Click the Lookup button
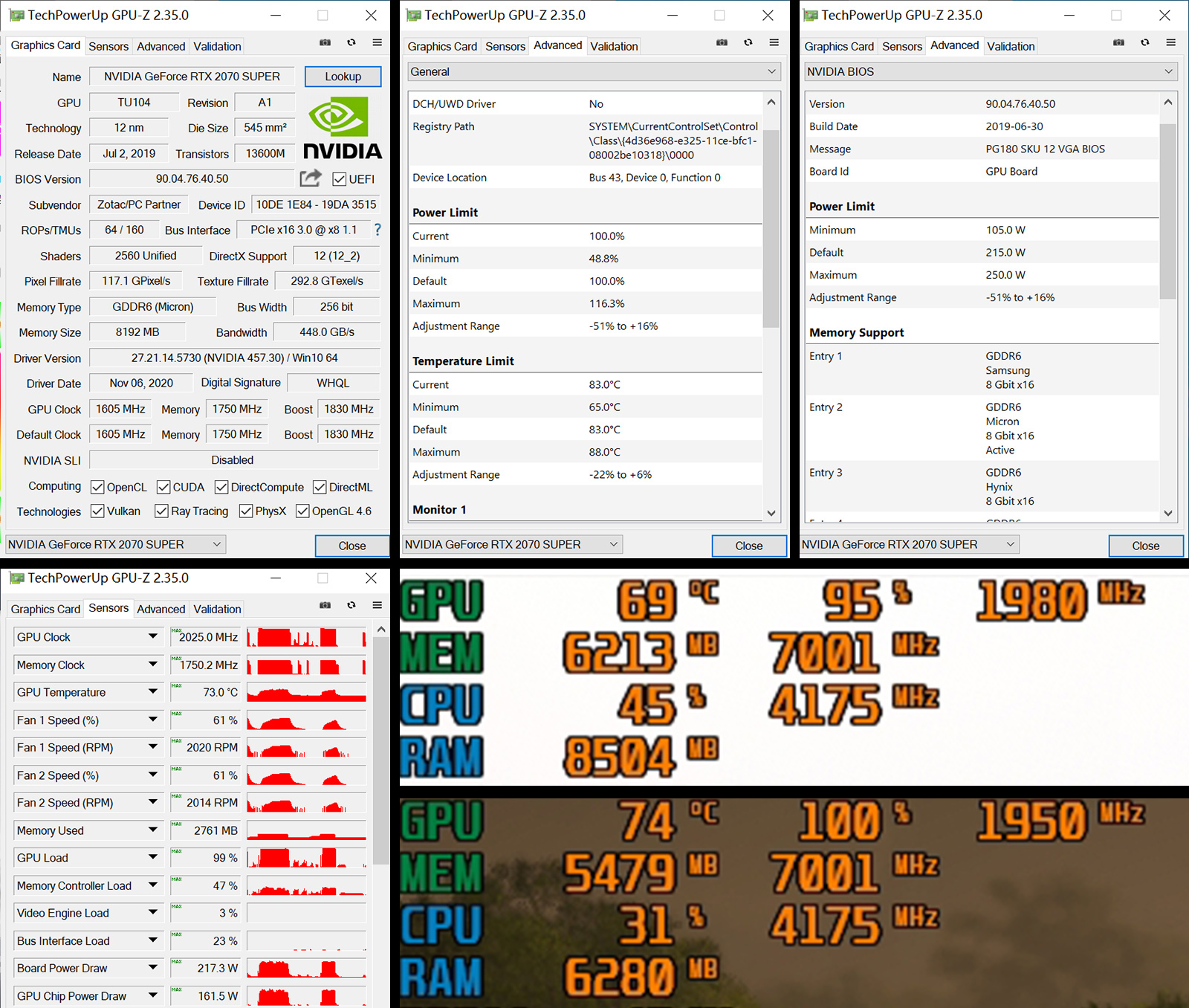Image resolution: width=1189 pixels, height=1008 pixels. [x=343, y=77]
